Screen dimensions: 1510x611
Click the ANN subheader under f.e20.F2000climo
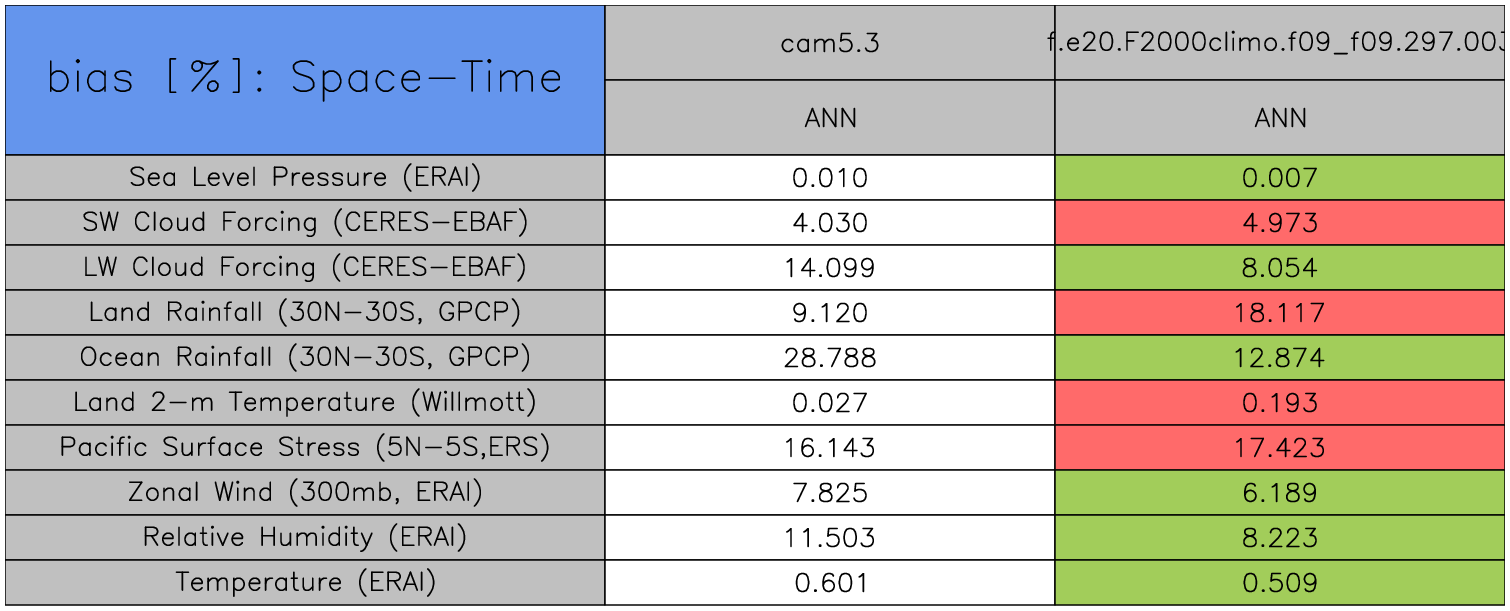(x=1280, y=118)
